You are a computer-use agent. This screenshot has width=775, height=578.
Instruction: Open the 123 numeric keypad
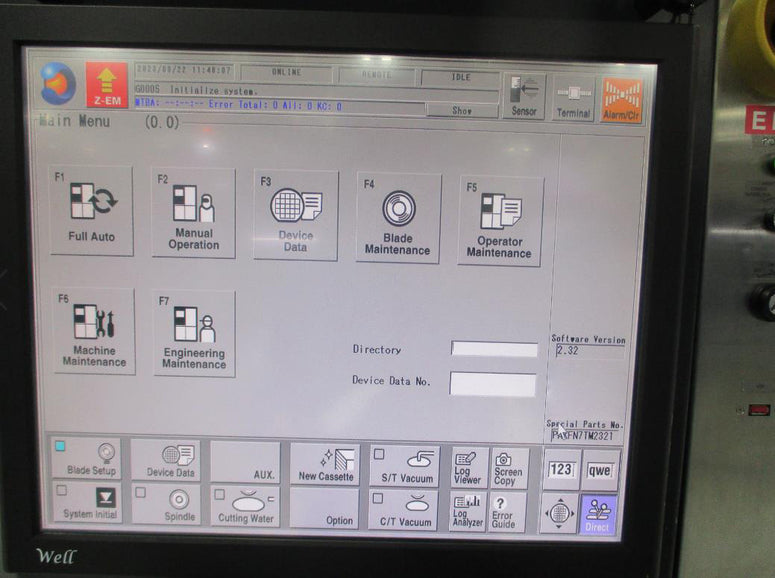click(x=561, y=470)
